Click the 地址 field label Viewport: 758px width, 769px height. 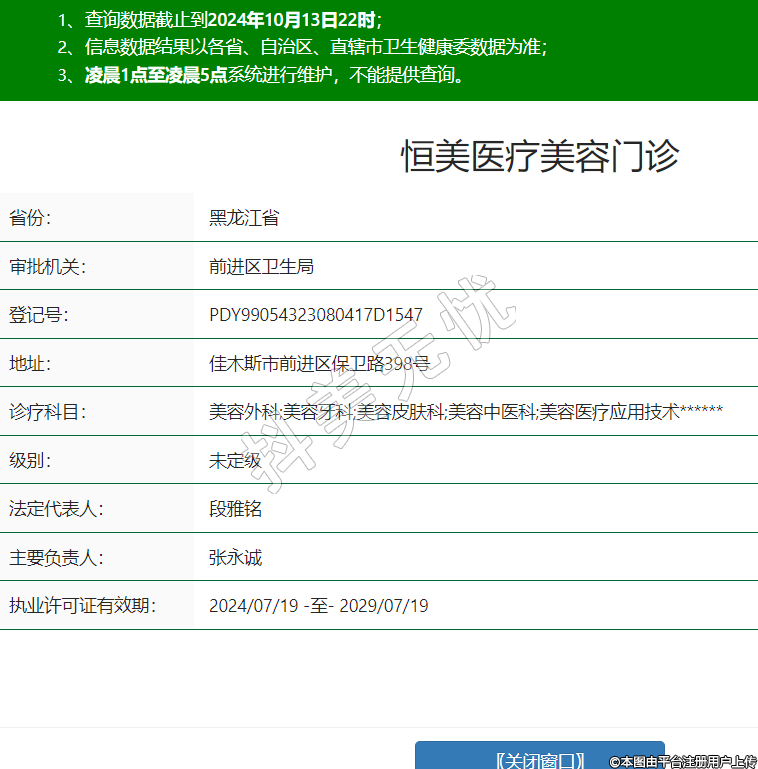[30, 363]
